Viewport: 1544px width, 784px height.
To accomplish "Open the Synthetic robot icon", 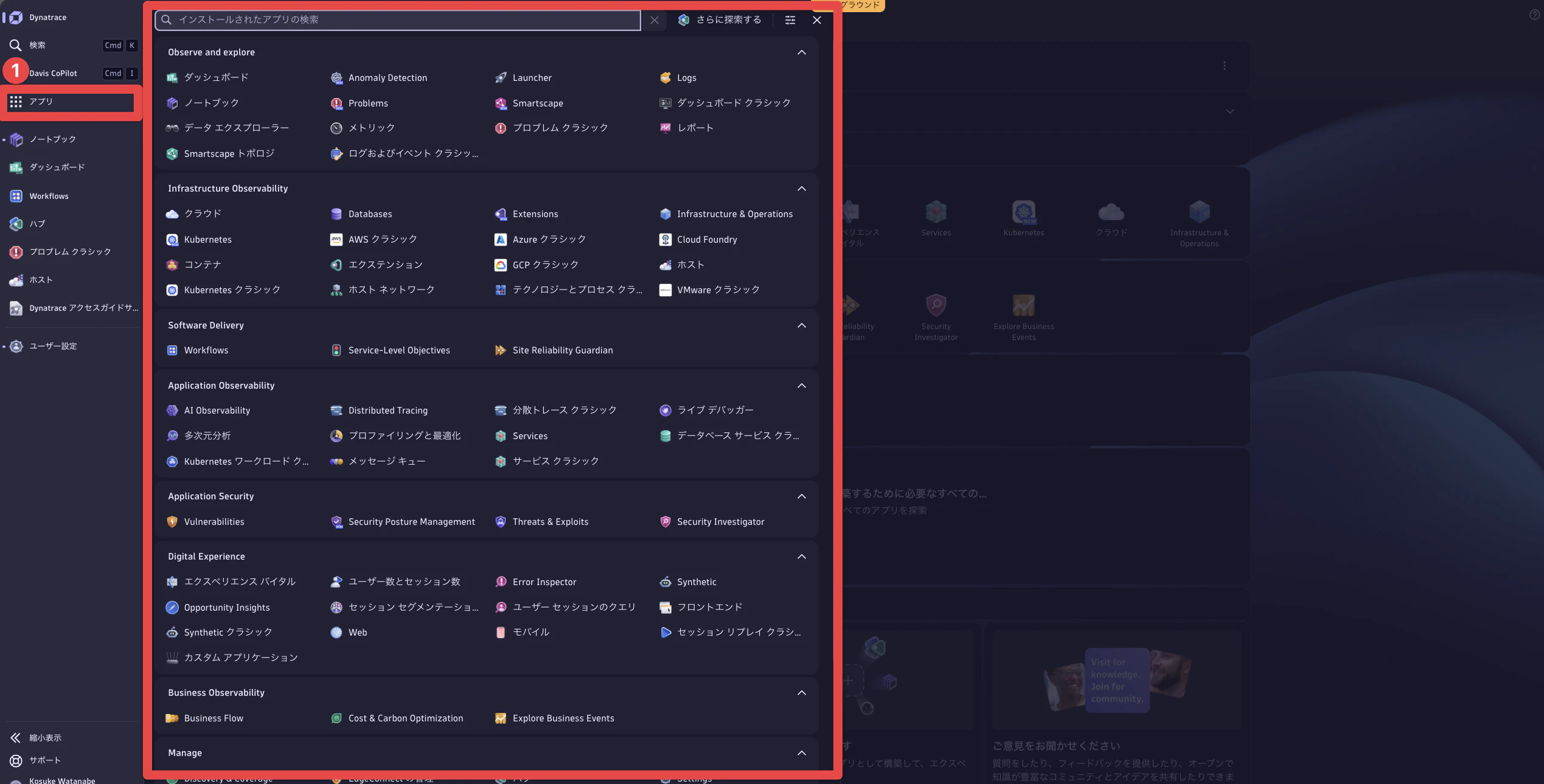I will click(x=665, y=582).
